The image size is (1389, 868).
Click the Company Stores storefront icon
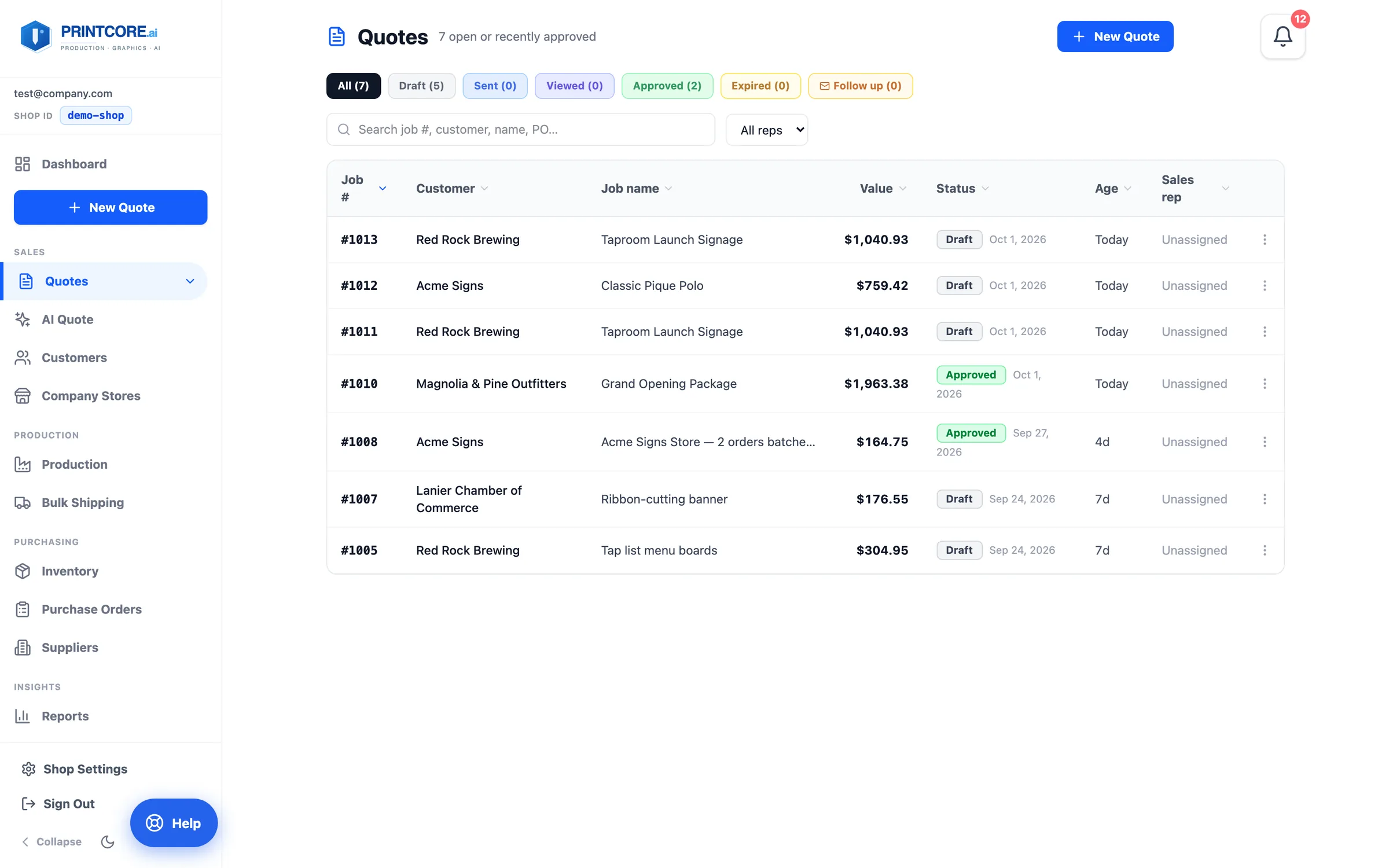tap(23, 396)
